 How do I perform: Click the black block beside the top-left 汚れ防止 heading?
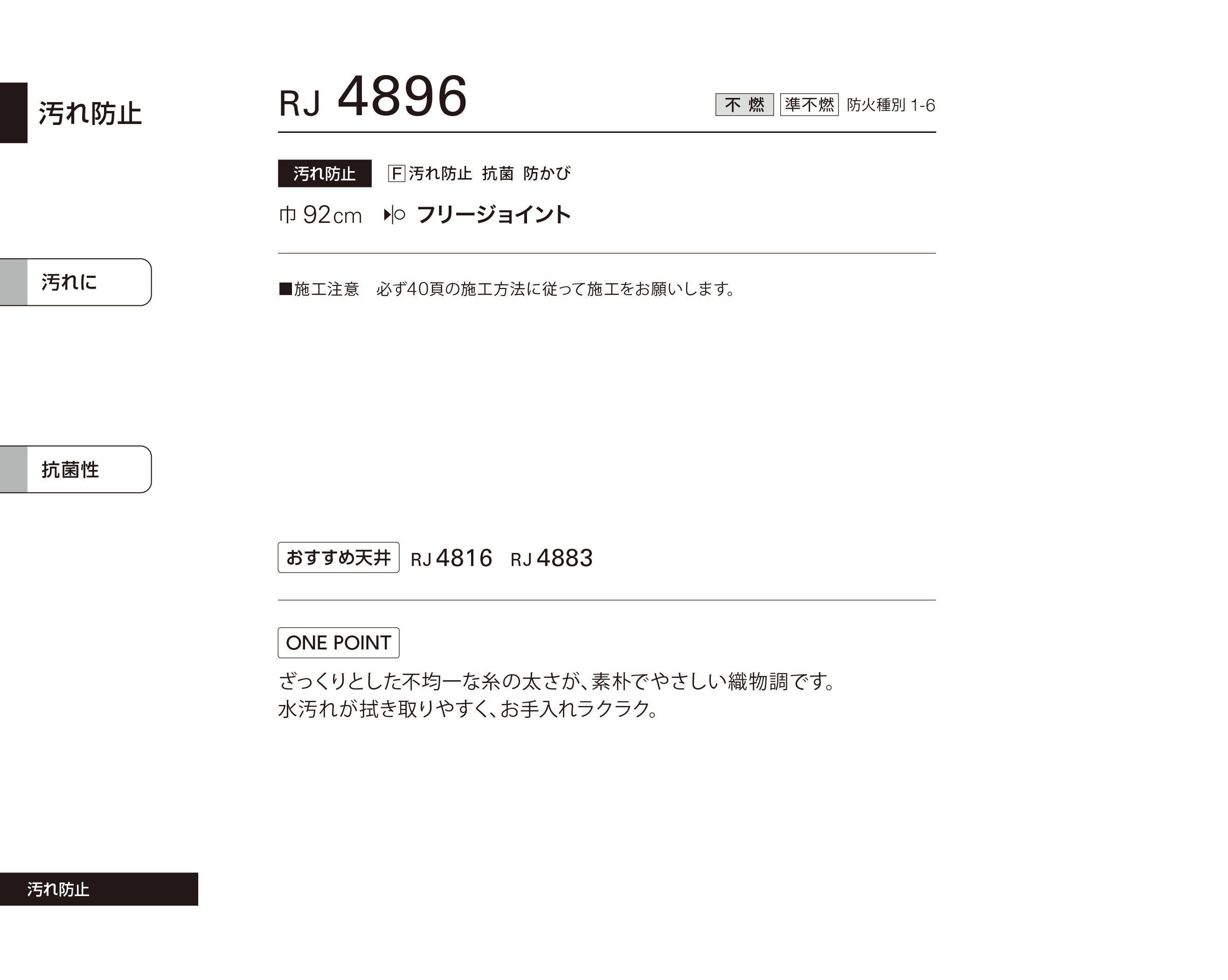[14, 113]
